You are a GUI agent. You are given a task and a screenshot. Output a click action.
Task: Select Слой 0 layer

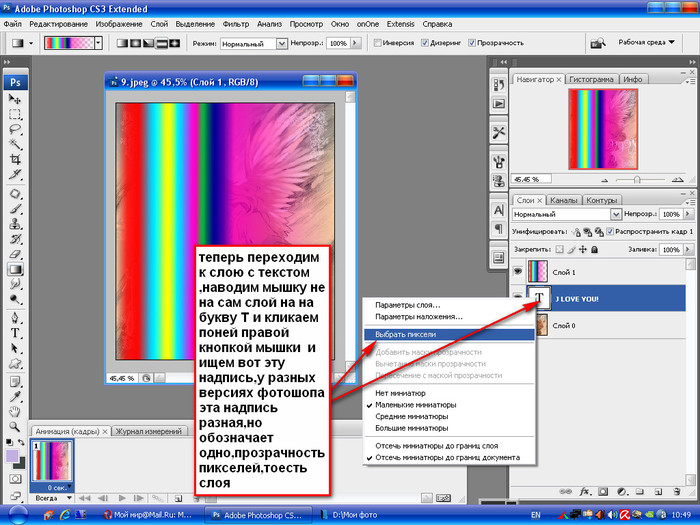[605, 325]
